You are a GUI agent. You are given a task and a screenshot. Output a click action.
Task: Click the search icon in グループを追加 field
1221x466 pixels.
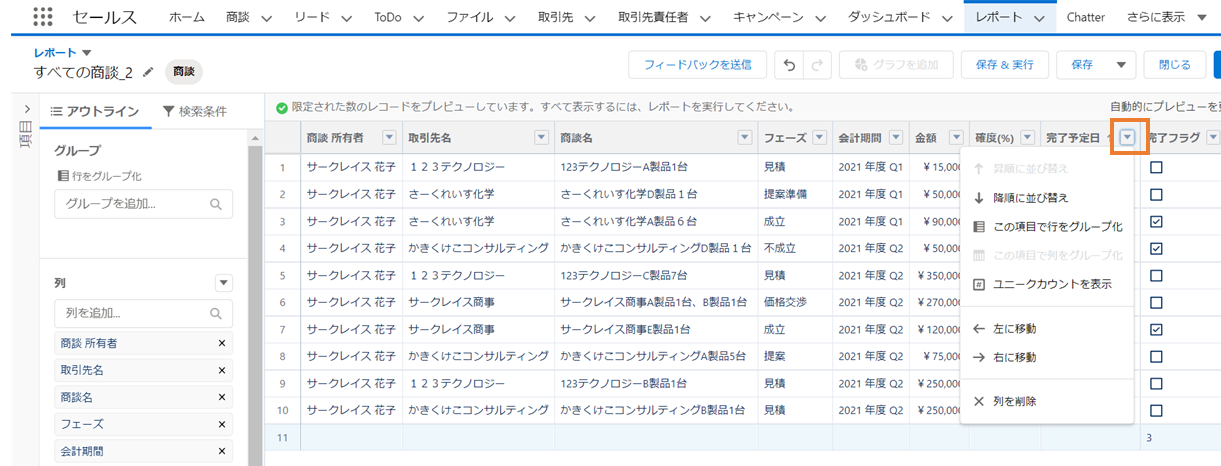pos(216,204)
